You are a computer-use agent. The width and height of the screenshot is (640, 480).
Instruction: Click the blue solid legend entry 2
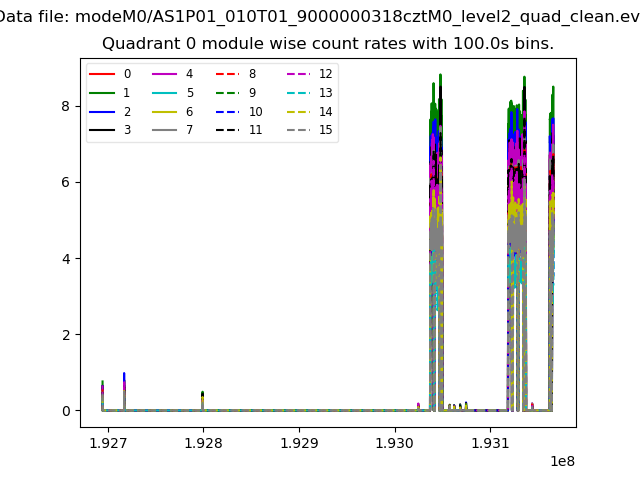point(112,112)
